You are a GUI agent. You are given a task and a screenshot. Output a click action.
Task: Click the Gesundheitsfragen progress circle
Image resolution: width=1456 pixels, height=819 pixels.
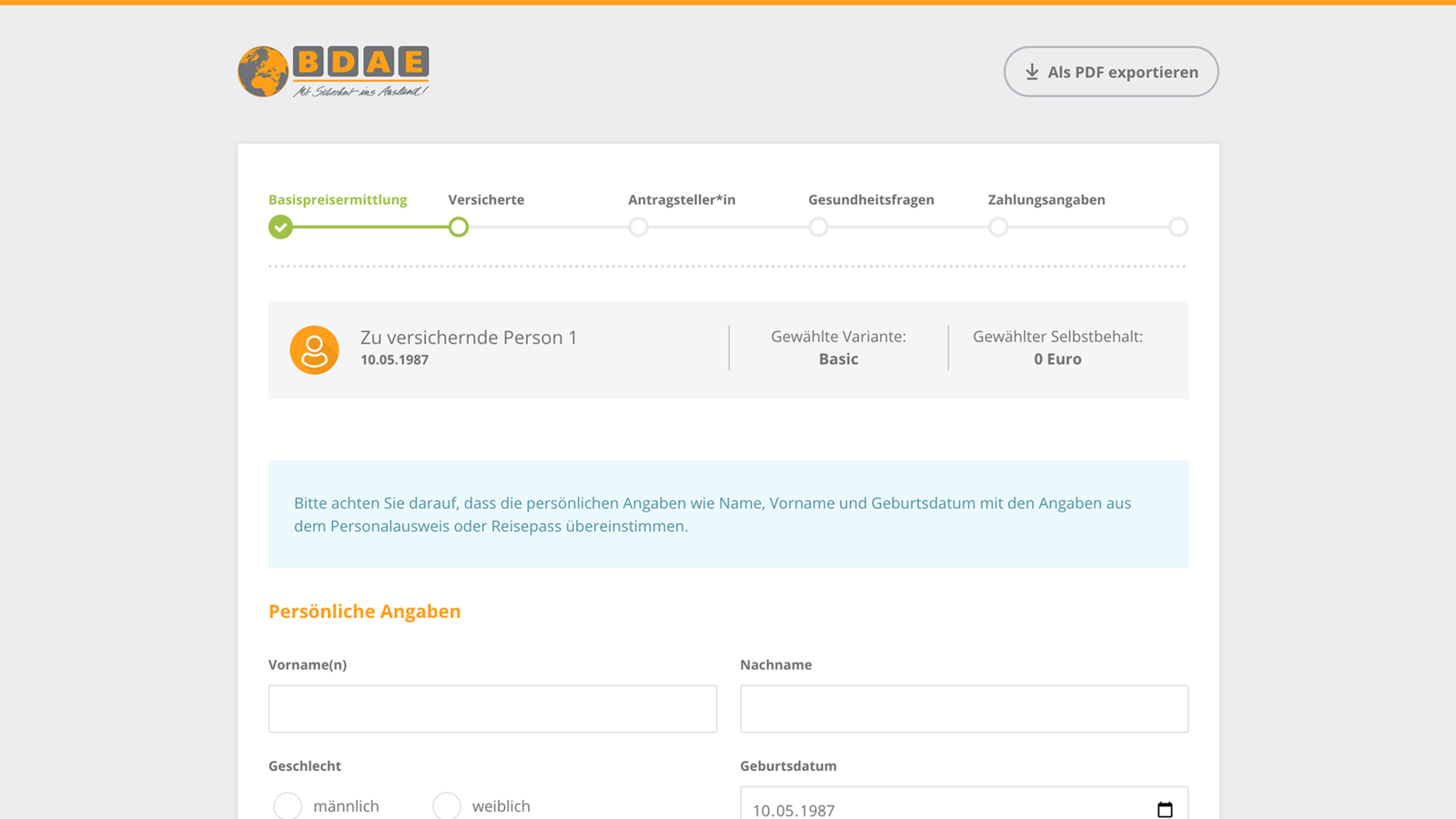tap(818, 227)
